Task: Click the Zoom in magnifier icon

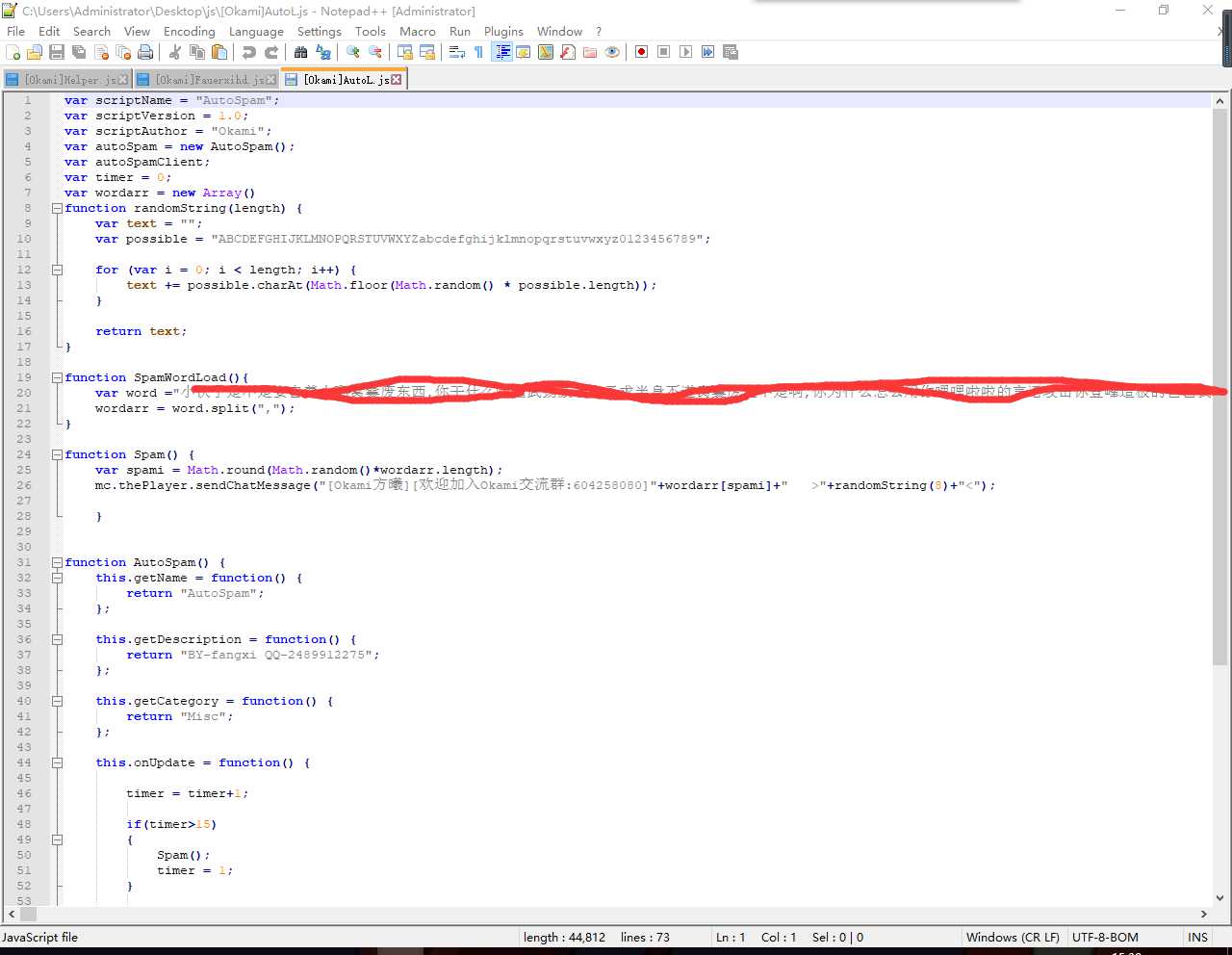Action: tap(353, 52)
